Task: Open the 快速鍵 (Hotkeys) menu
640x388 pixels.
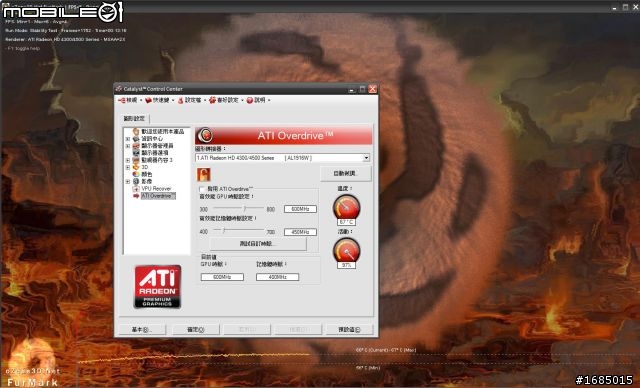Action: click(159, 100)
